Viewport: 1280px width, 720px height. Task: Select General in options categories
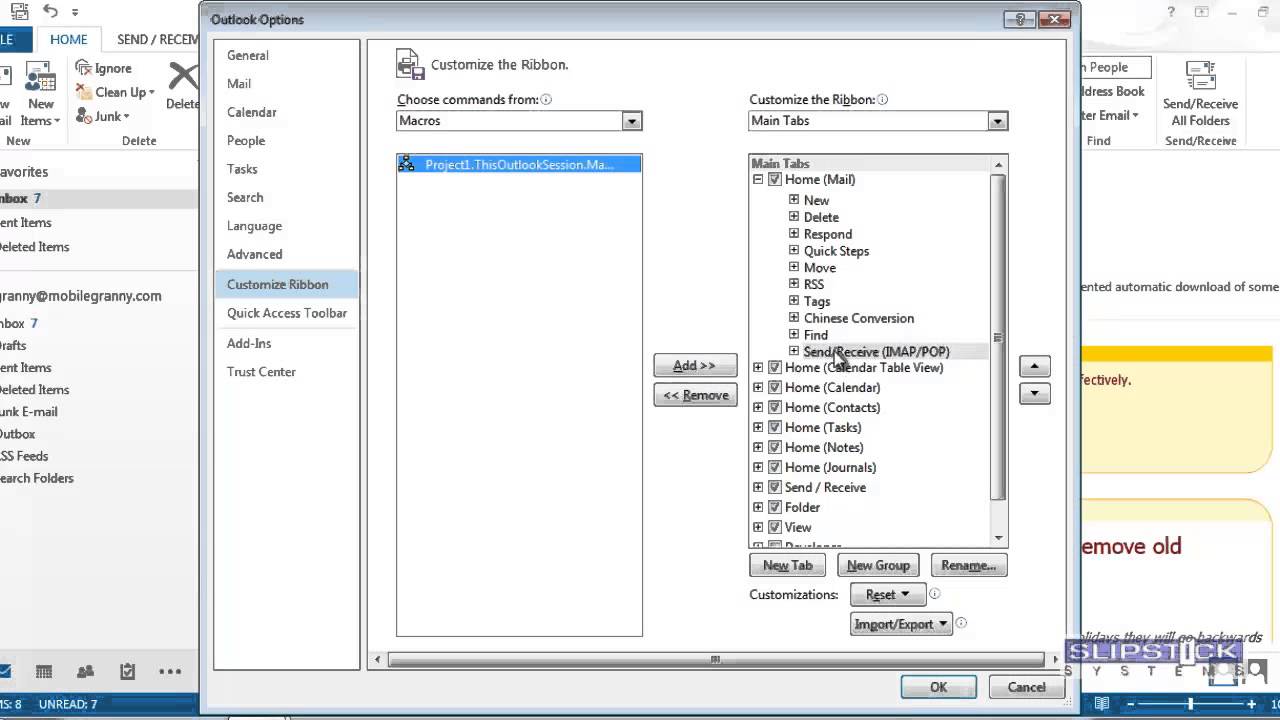click(247, 56)
